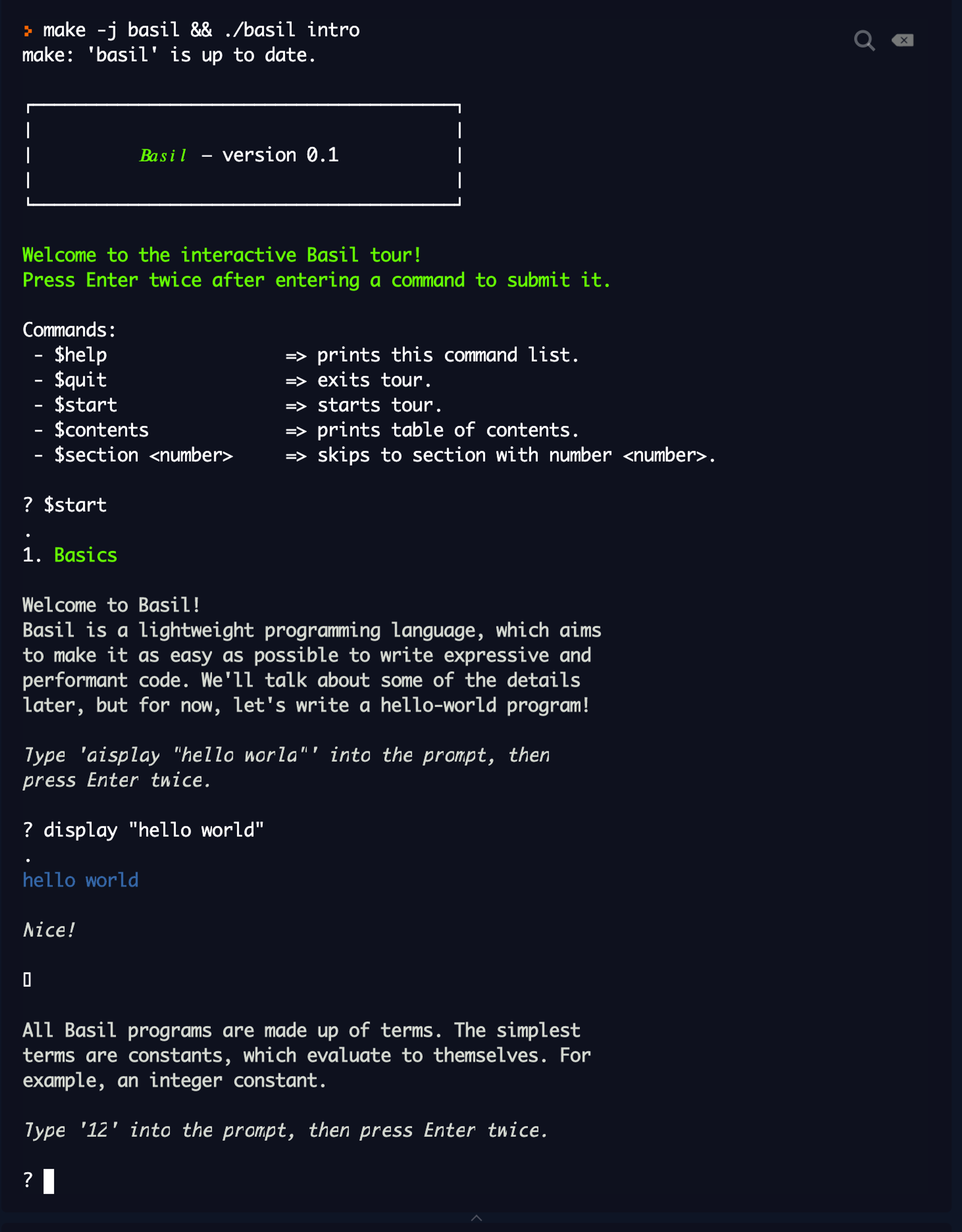Click the typed $start prompt line
This screenshot has width=962, height=1232.
(65, 505)
